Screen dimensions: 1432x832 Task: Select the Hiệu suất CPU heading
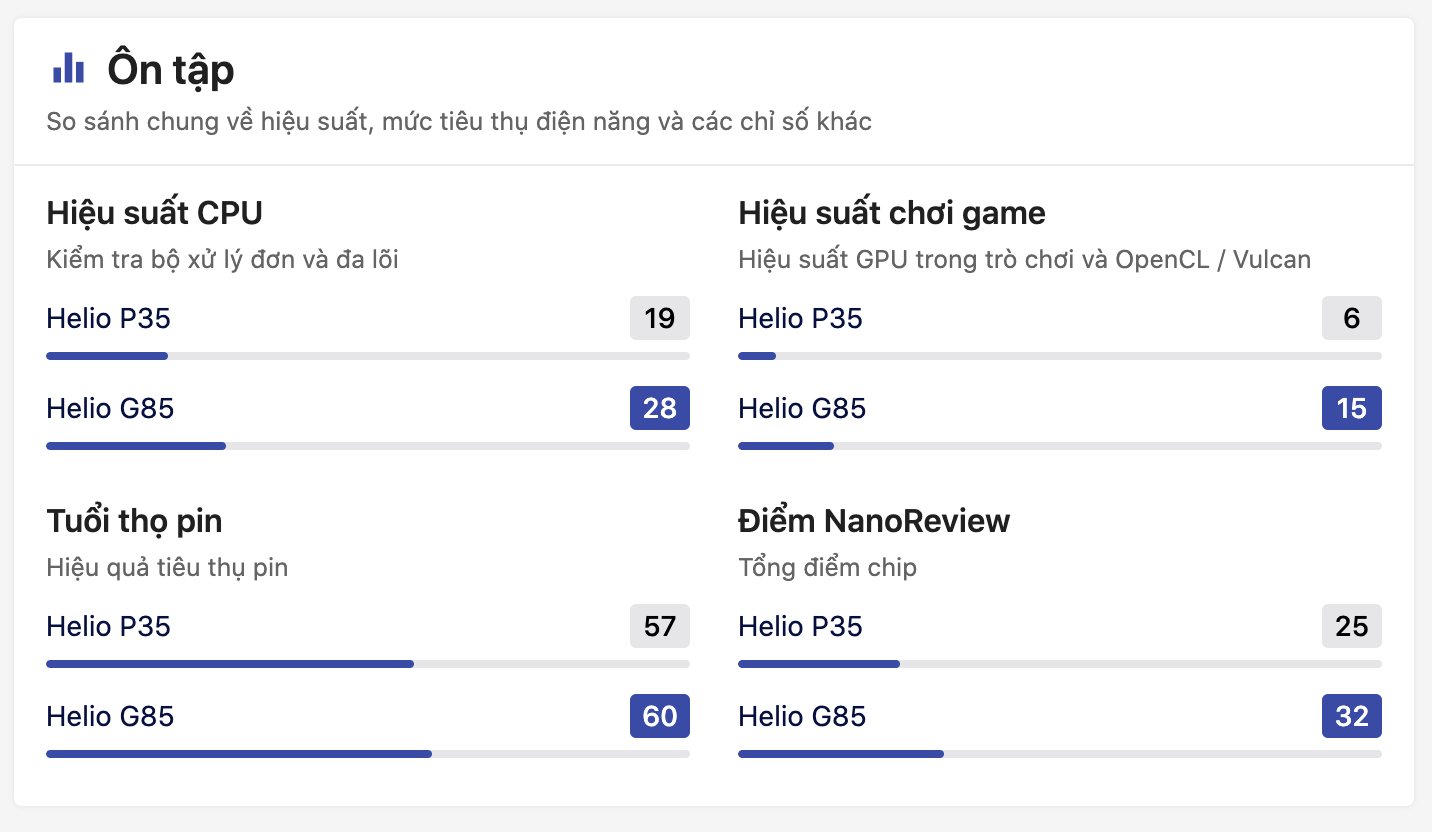pos(154,213)
